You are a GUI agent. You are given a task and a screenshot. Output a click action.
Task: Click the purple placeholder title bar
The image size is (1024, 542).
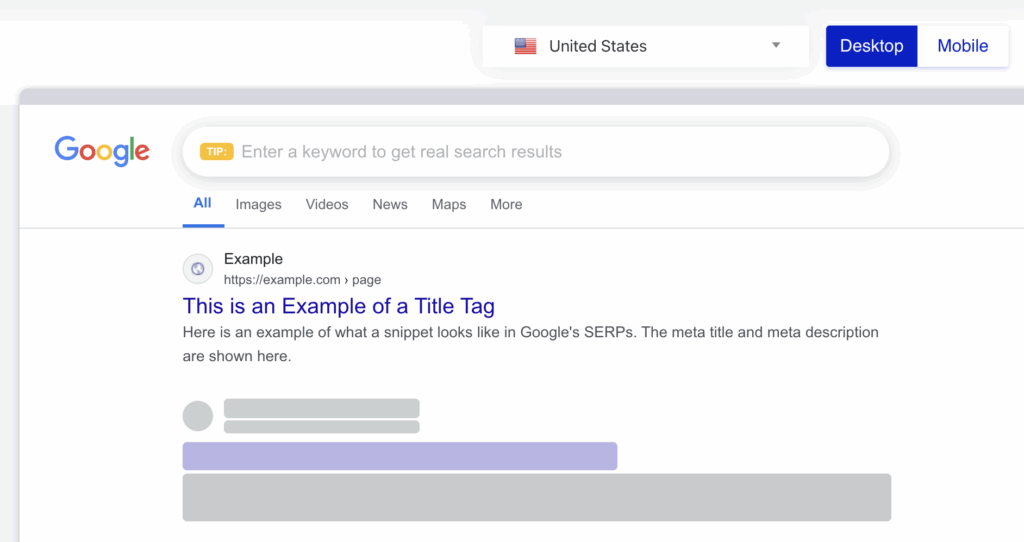tap(400, 456)
